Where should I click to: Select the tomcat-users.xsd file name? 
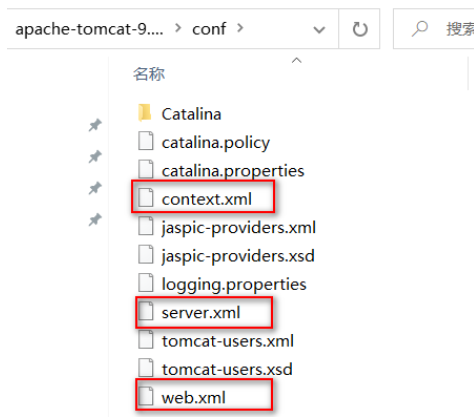click(x=227, y=369)
